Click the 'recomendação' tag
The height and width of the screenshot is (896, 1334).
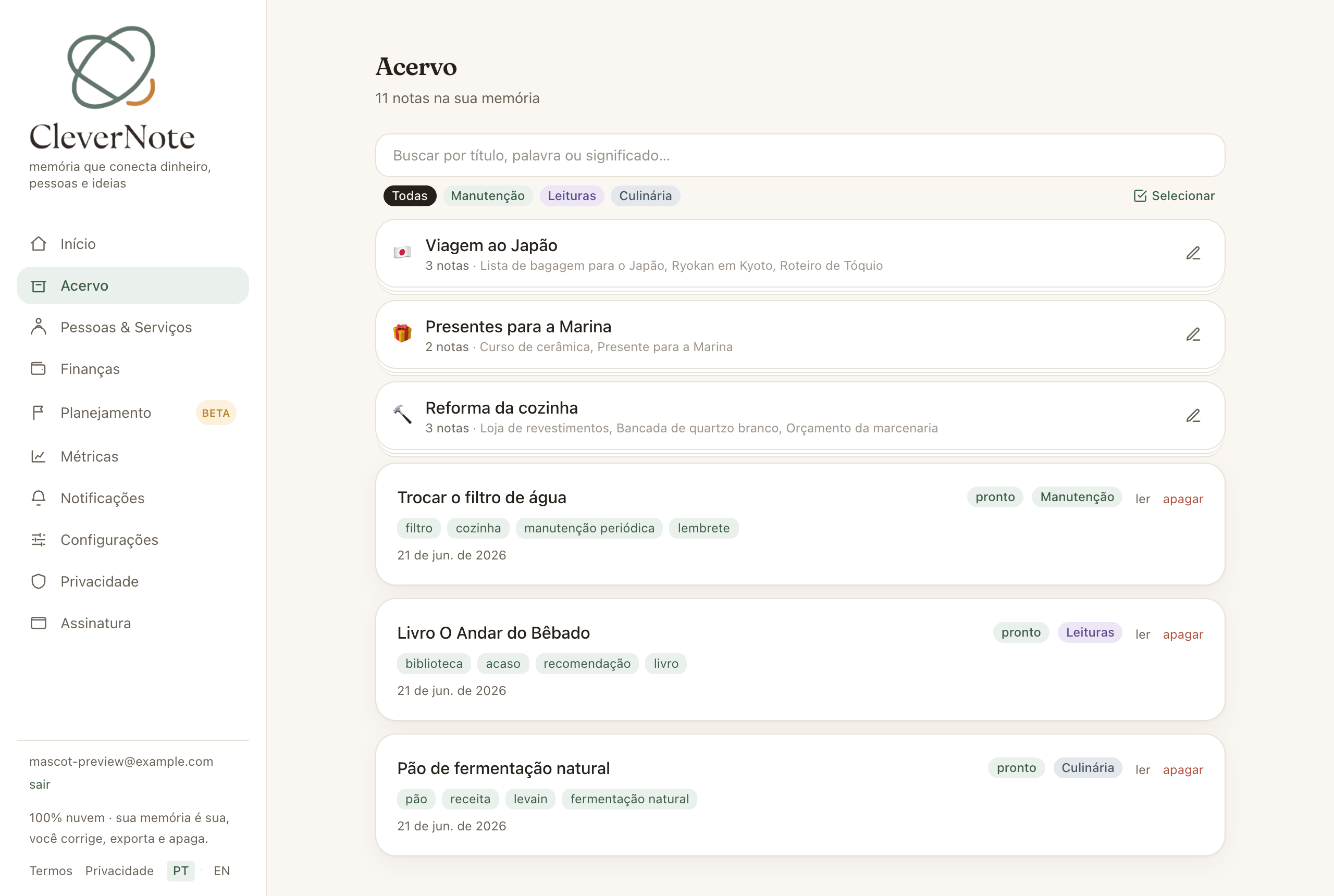pos(586,664)
